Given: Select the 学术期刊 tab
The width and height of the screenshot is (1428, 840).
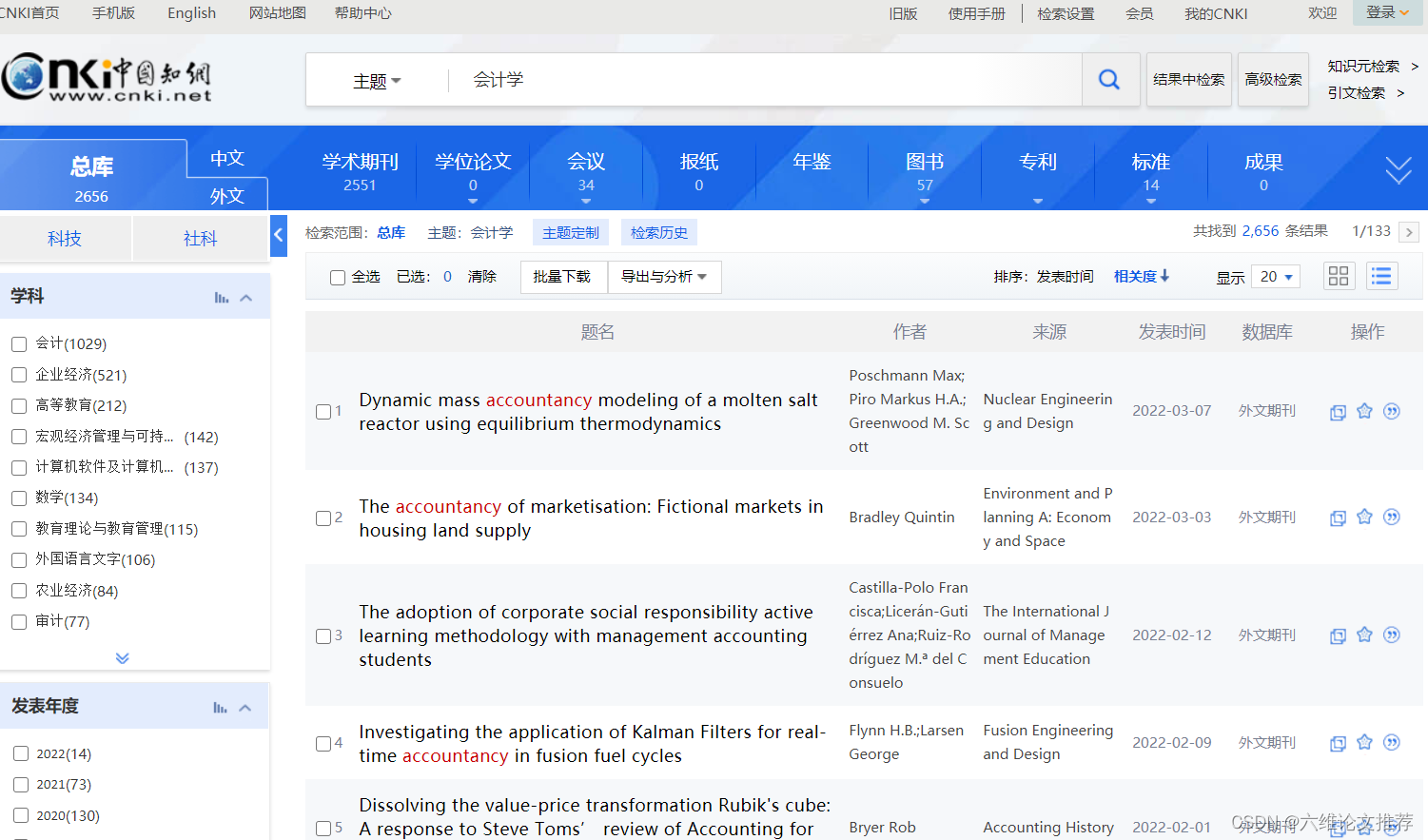Looking at the screenshot, I should [360, 170].
